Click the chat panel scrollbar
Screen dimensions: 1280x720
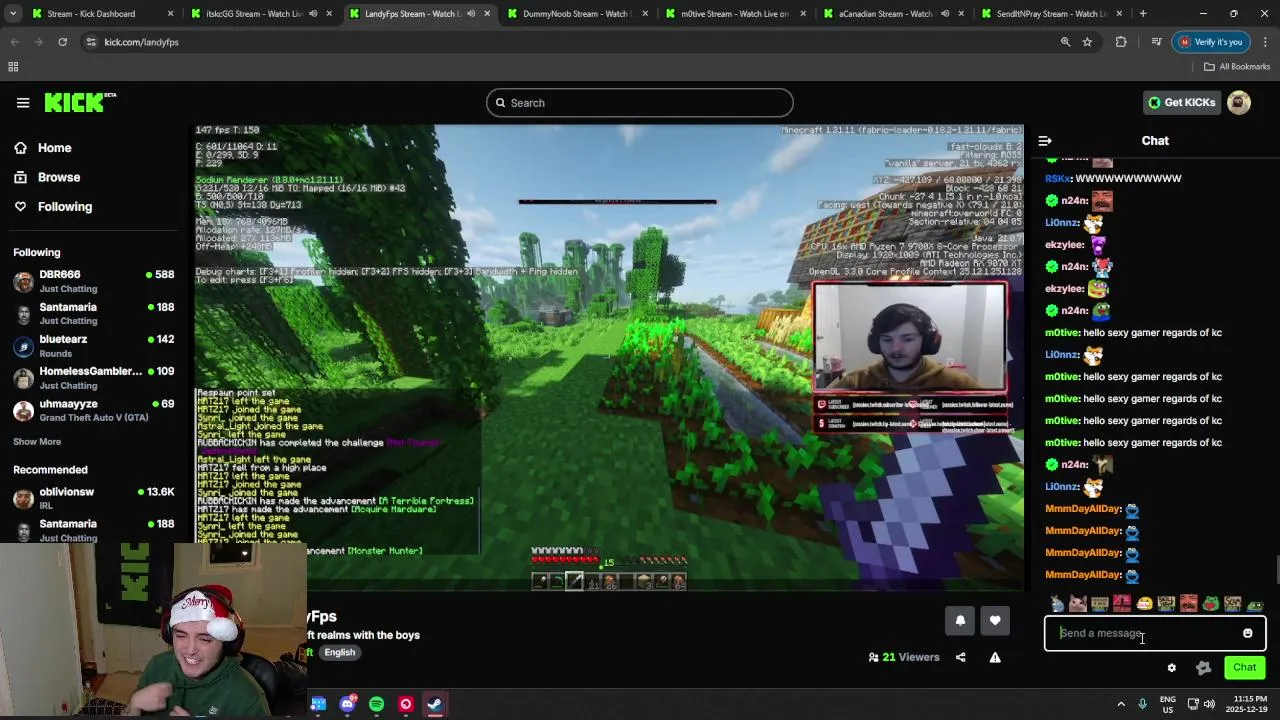(x=1276, y=569)
